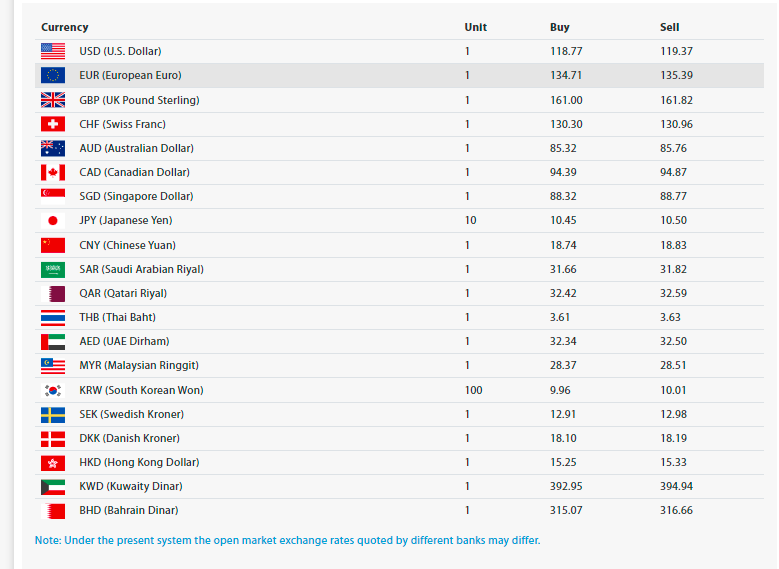Click SEK buy rate 12.91

coord(563,414)
